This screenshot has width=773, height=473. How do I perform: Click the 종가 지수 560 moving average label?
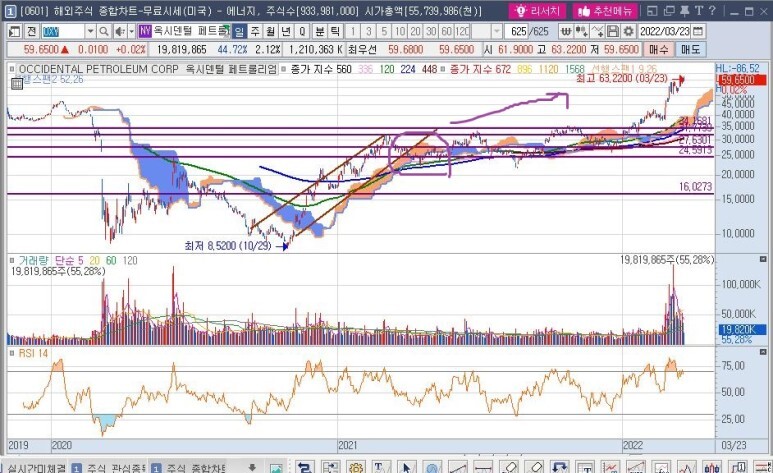click(321, 70)
